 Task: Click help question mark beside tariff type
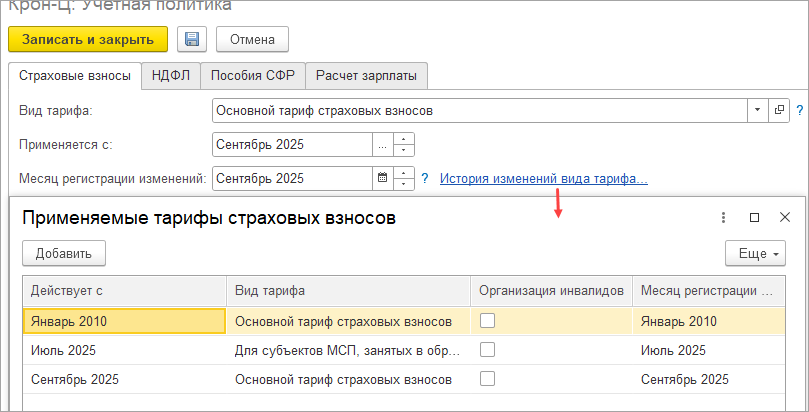tap(800, 110)
